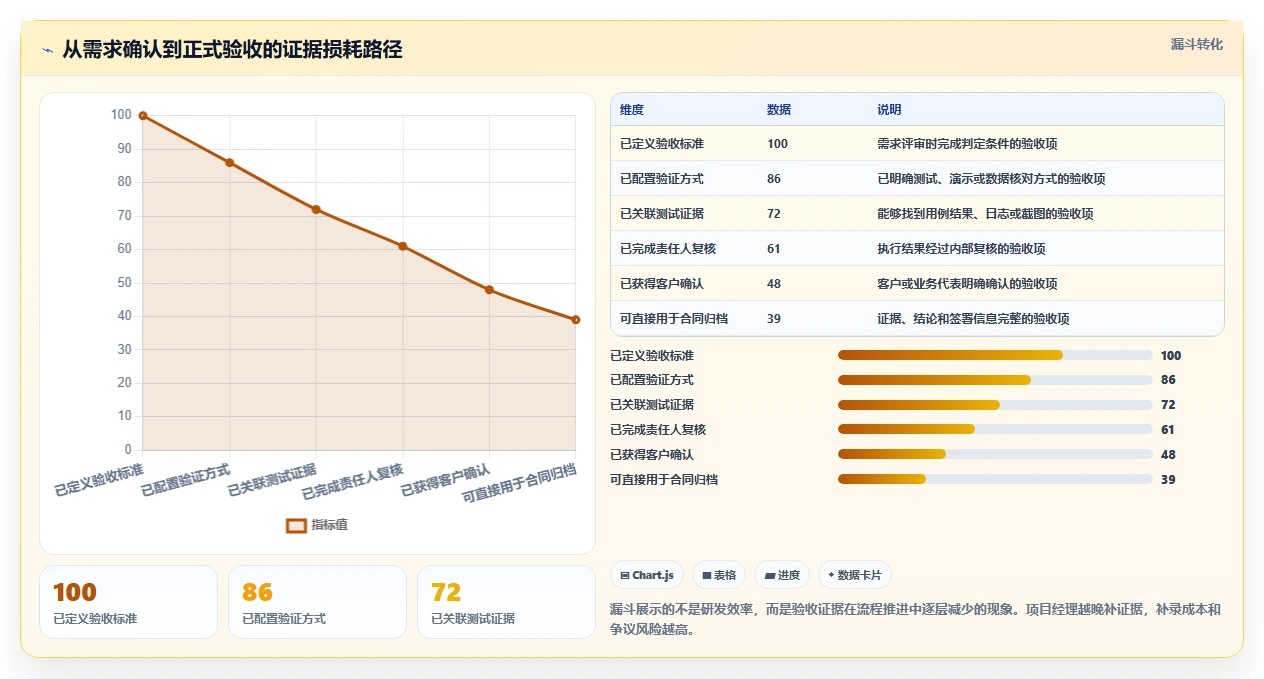Click the 已定义验收标准 progress bar
Screen dimensions: 1264x679
tap(995, 355)
